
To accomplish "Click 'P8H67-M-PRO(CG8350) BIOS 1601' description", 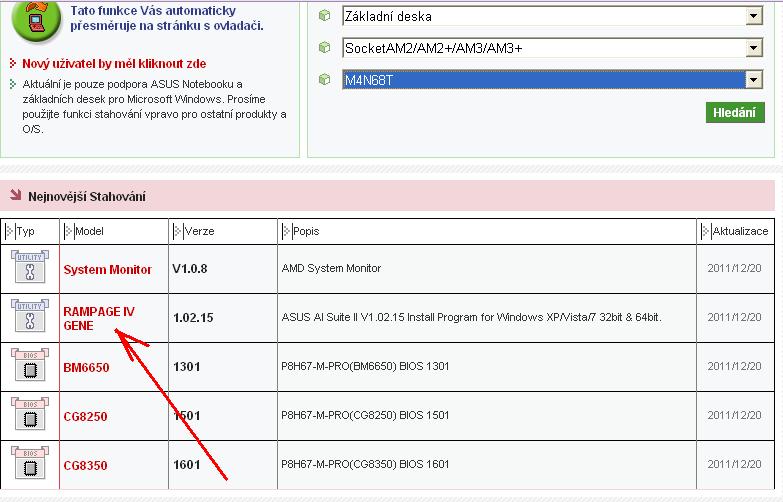I will click(x=365, y=464).
